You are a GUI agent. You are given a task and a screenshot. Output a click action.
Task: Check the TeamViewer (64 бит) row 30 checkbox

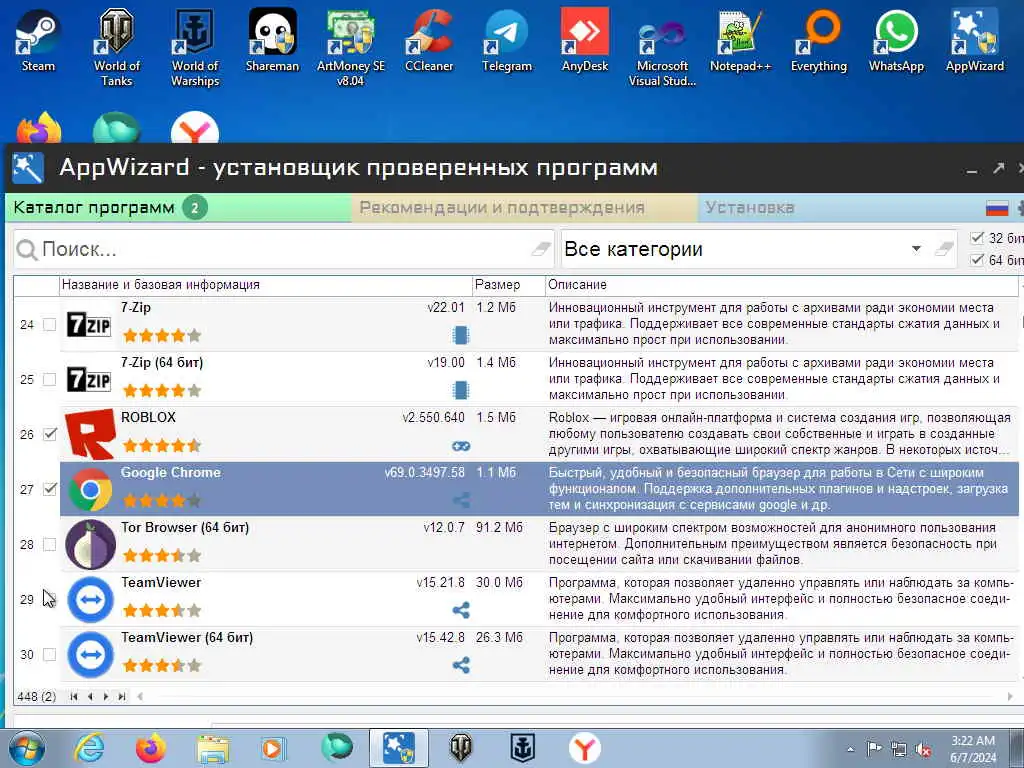click(50, 654)
